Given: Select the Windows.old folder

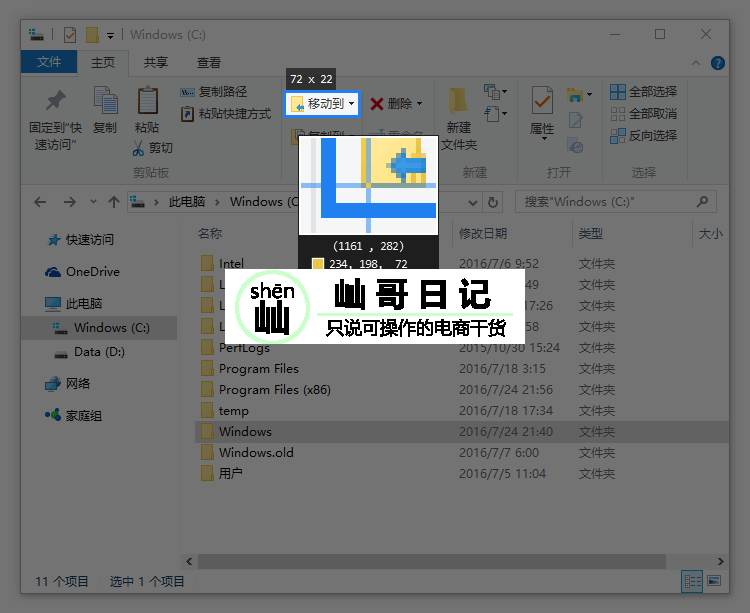Looking at the screenshot, I should (247, 453).
